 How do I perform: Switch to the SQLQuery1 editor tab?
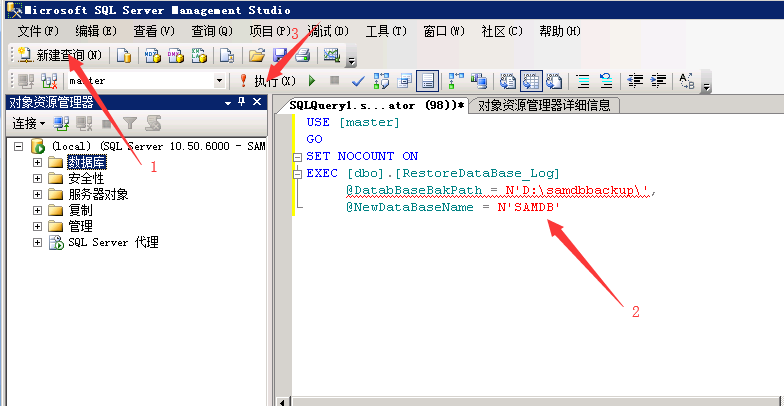376,106
